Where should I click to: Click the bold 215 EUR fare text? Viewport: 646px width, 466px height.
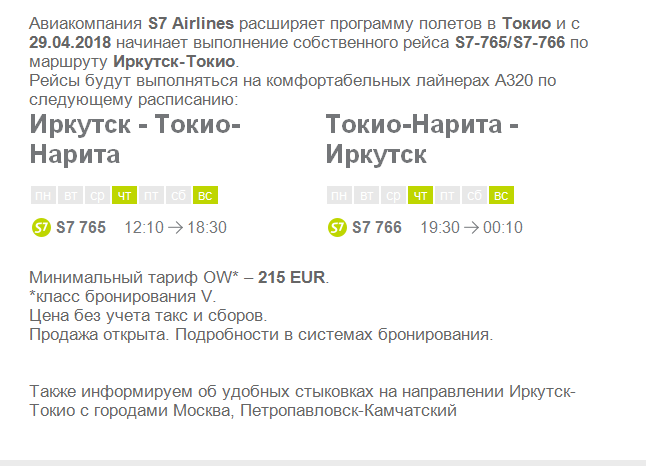pyautogui.click(x=292, y=277)
